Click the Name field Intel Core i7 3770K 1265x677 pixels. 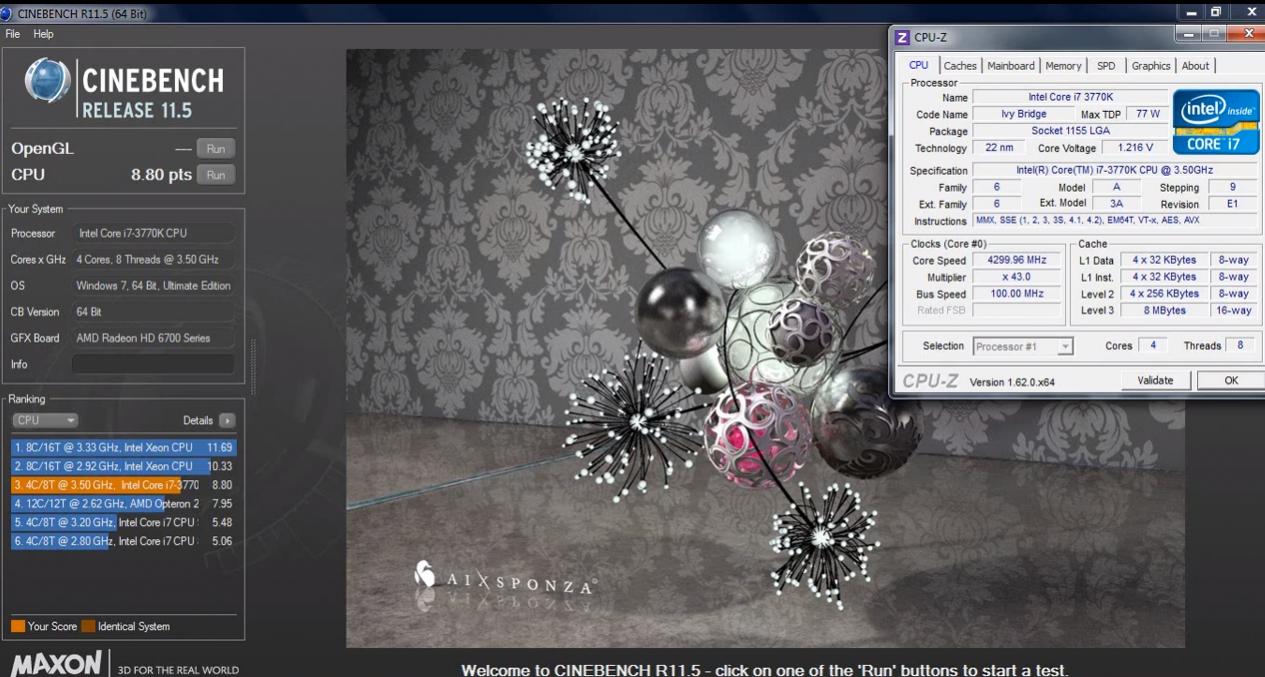pos(1070,97)
